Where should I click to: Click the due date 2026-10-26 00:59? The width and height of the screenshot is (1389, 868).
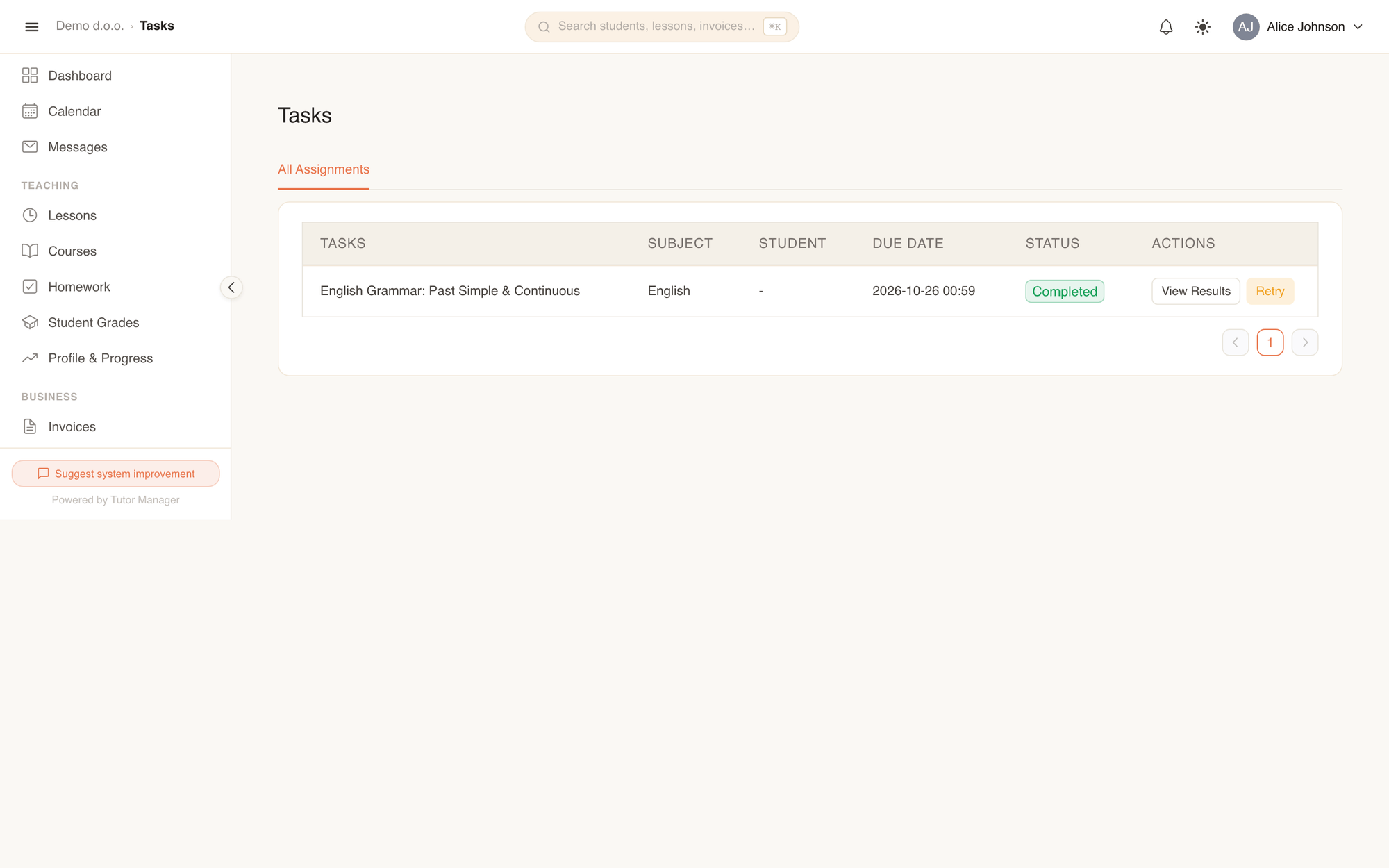[x=924, y=291]
